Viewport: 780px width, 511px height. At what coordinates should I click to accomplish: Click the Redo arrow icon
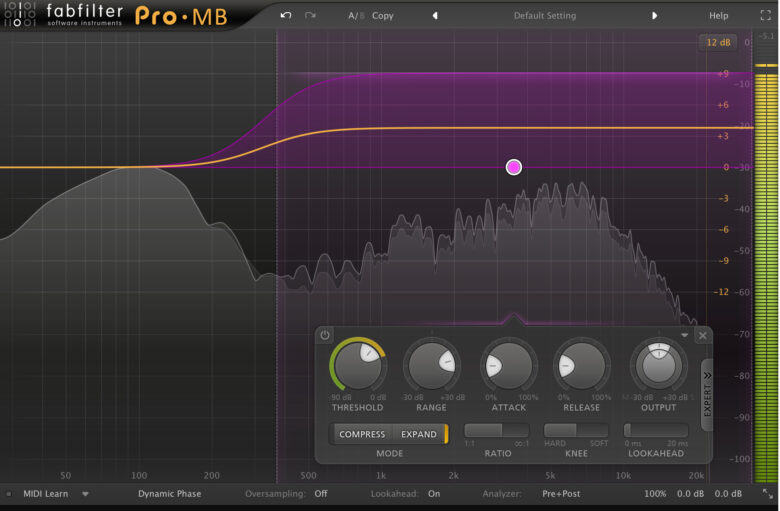point(310,15)
